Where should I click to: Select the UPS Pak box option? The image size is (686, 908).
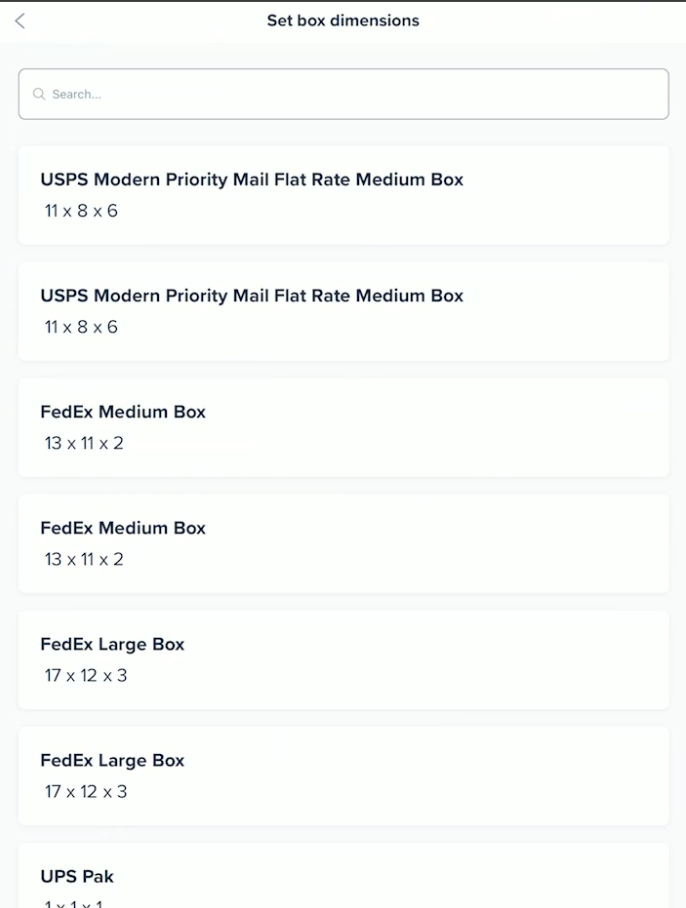[x=77, y=876]
